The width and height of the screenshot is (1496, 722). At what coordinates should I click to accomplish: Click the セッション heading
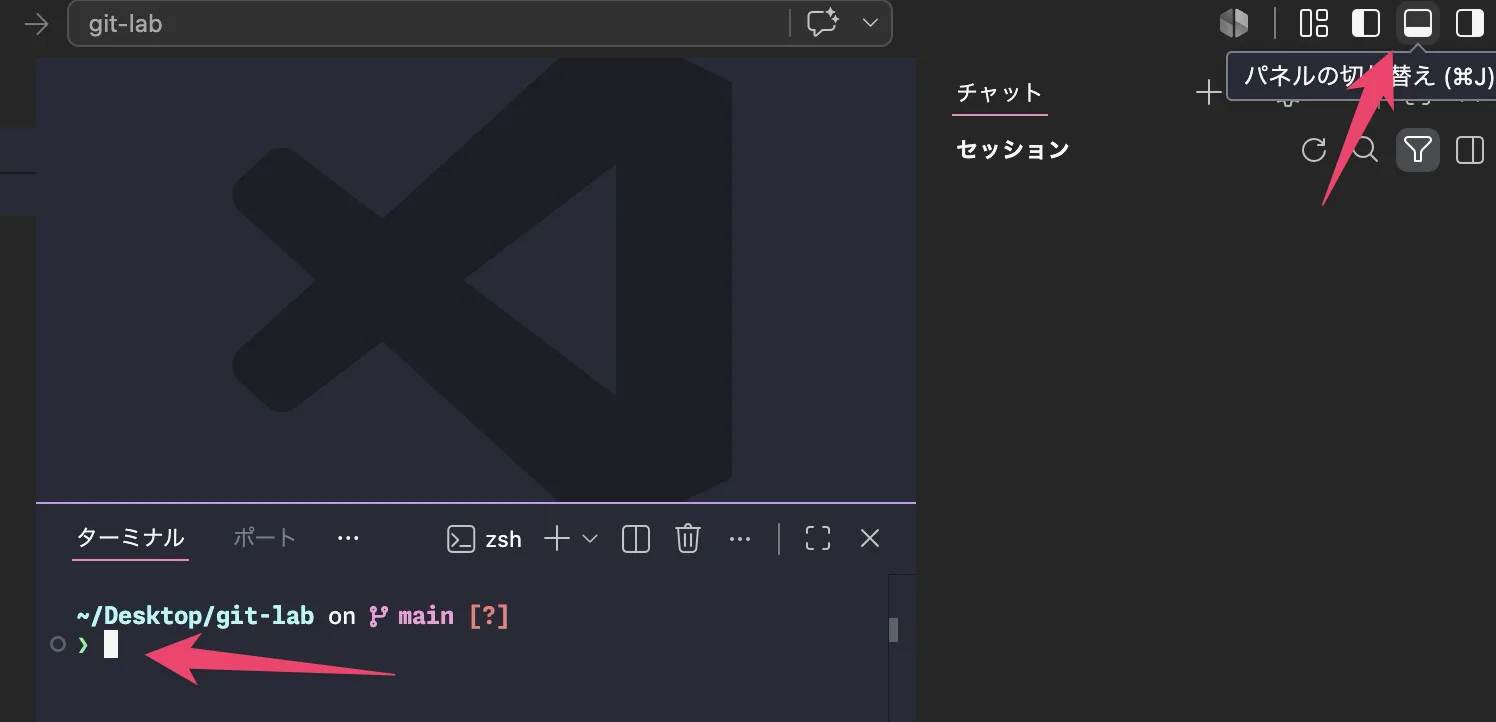[x=1013, y=150]
